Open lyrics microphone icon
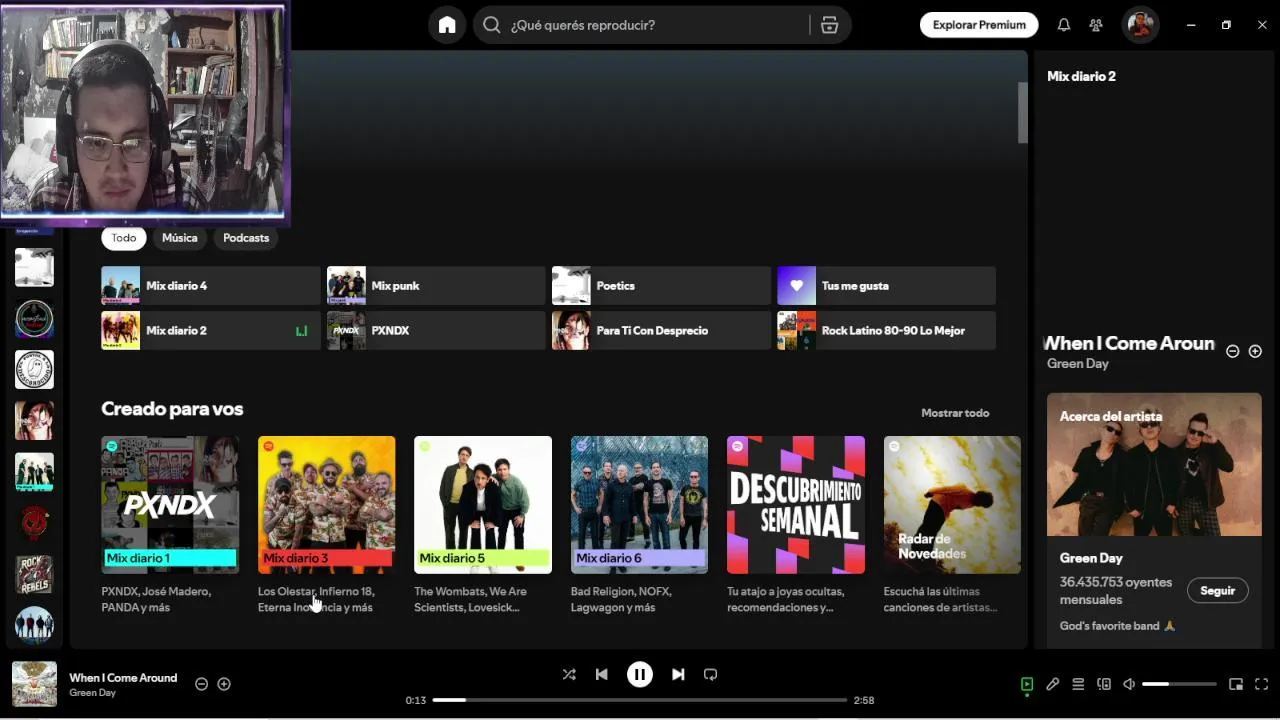 (1053, 685)
